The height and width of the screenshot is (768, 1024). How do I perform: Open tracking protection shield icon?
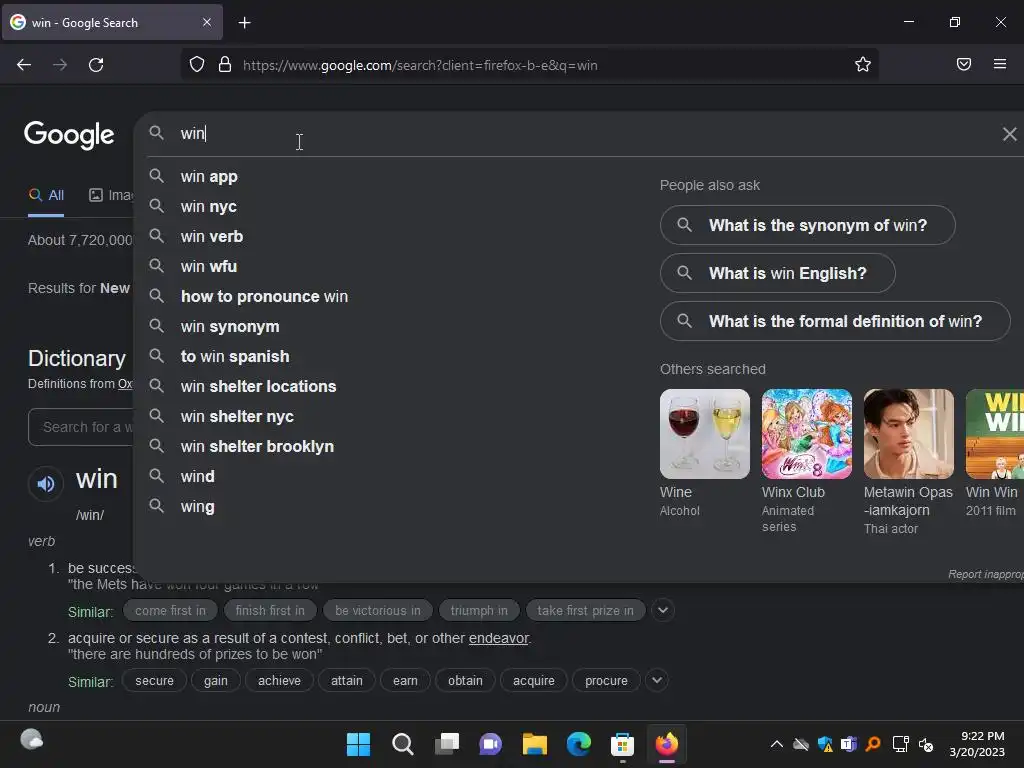click(197, 64)
